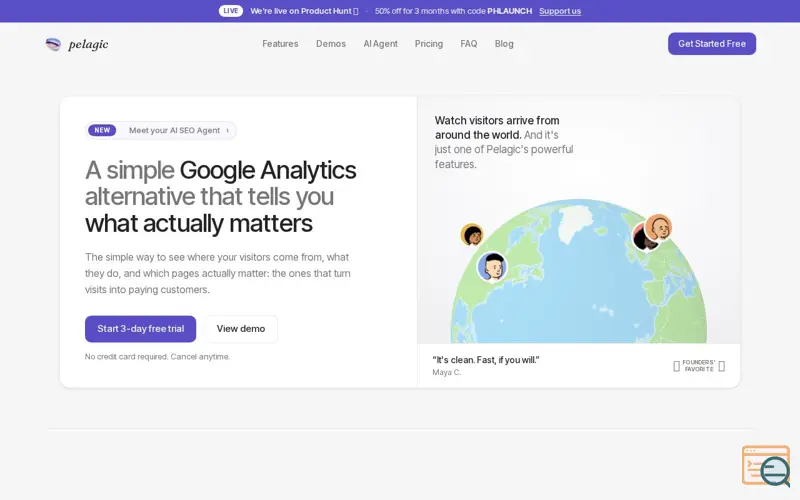This screenshot has width=800, height=500.
Task: Click the Founders' Favorite laurel badge
Action: pos(699,366)
